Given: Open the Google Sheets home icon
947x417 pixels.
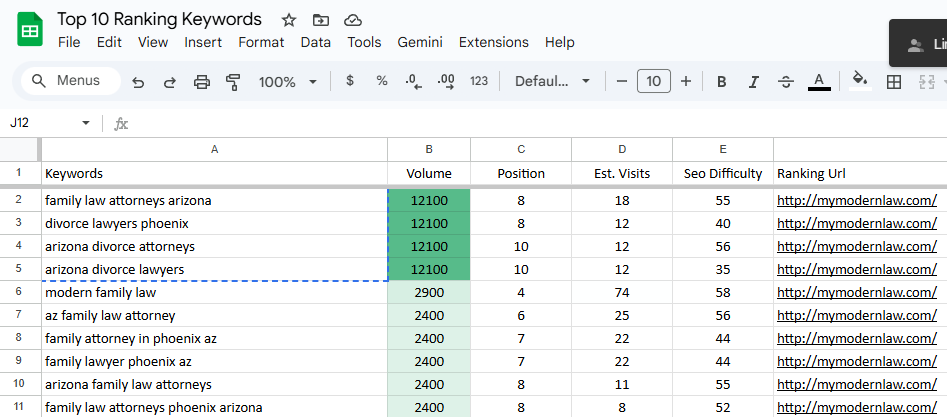Looking at the screenshot, I should [30, 30].
